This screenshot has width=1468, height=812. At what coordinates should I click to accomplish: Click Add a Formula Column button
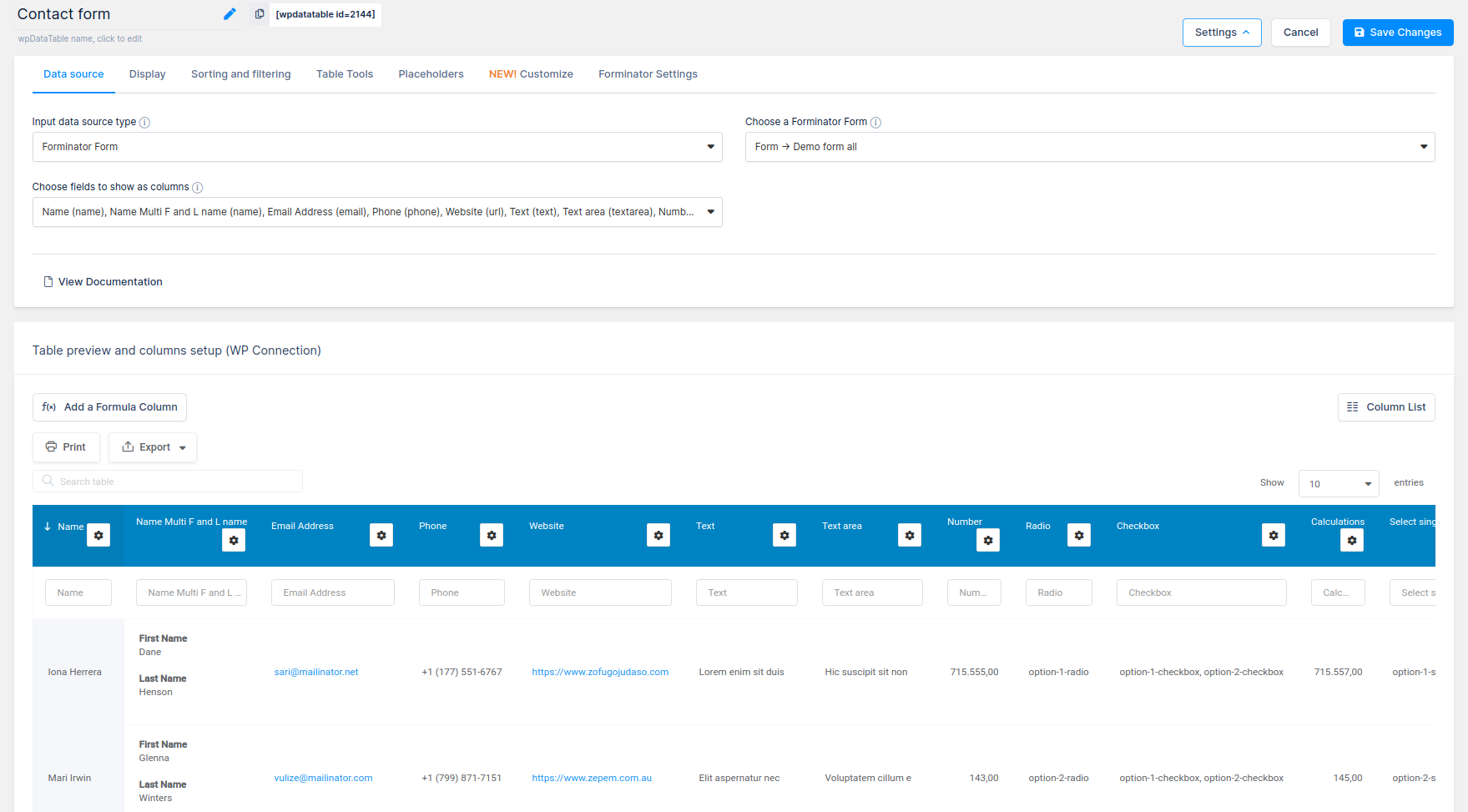(x=109, y=407)
